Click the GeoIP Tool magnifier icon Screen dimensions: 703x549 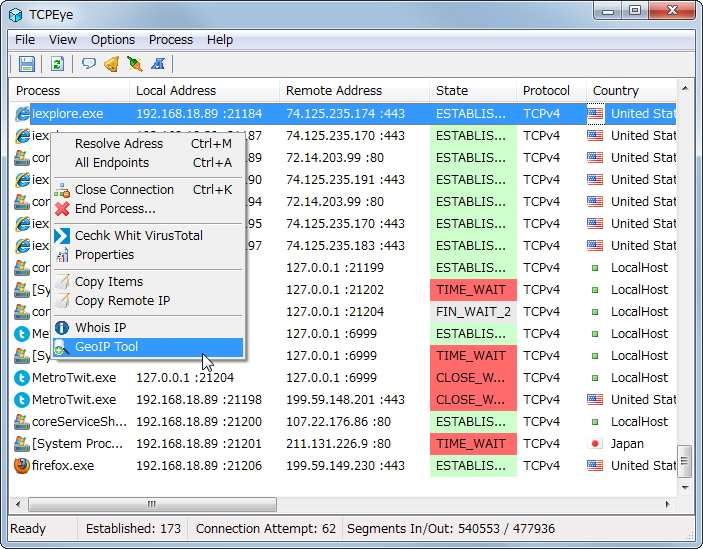62,347
